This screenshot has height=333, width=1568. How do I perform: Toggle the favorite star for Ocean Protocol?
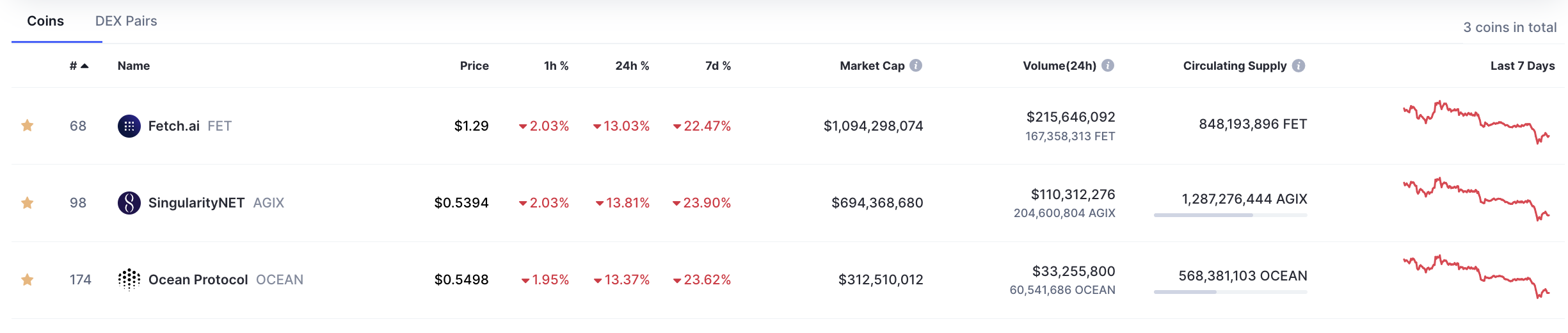(x=27, y=280)
